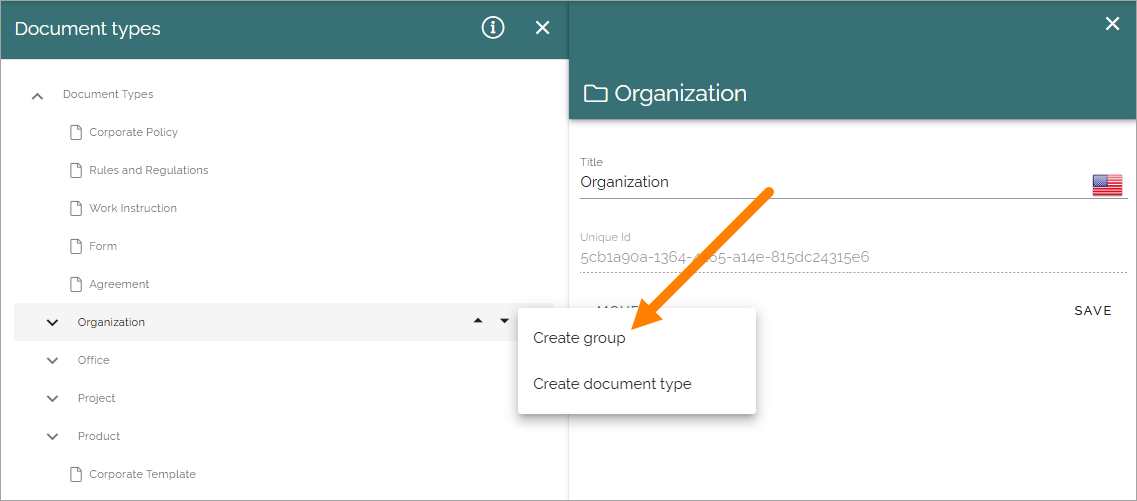
Task: Select the Agreement document type
Action: click(119, 284)
